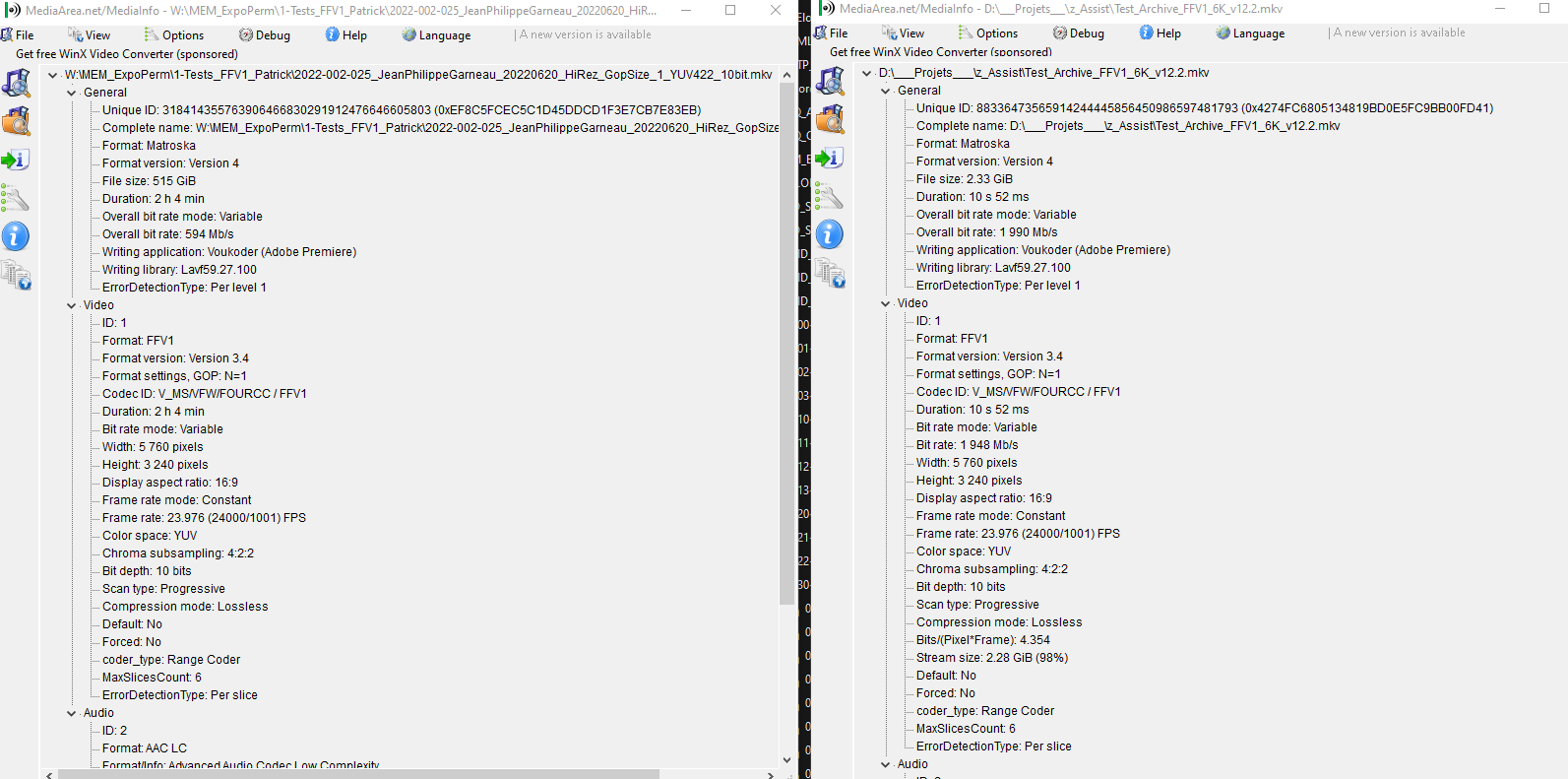Click Open File icon in Test_Archive window sidebar
Viewport: 1568px width, 779px height.
(831, 82)
